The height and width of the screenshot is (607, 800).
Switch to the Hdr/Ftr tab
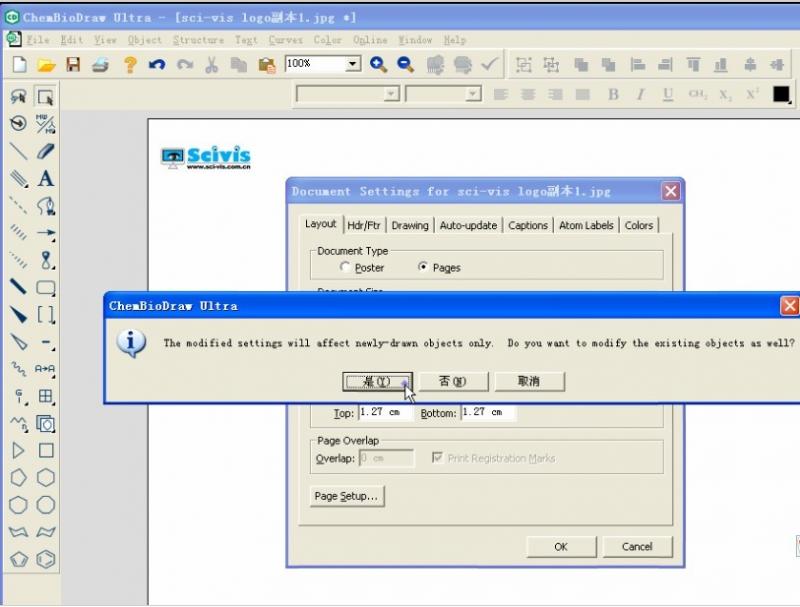coord(364,225)
